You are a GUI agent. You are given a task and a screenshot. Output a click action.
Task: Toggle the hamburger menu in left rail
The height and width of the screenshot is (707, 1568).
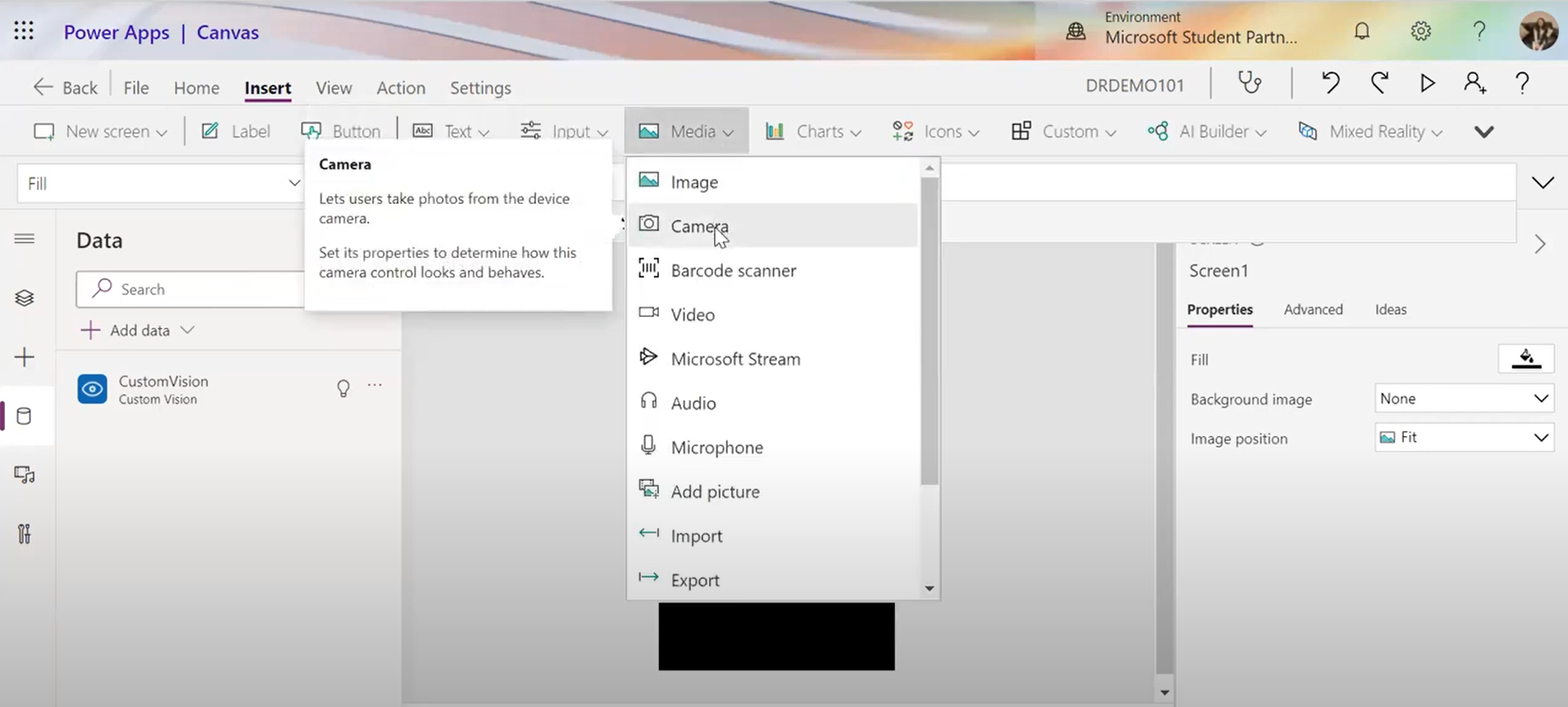click(x=25, y=238)
